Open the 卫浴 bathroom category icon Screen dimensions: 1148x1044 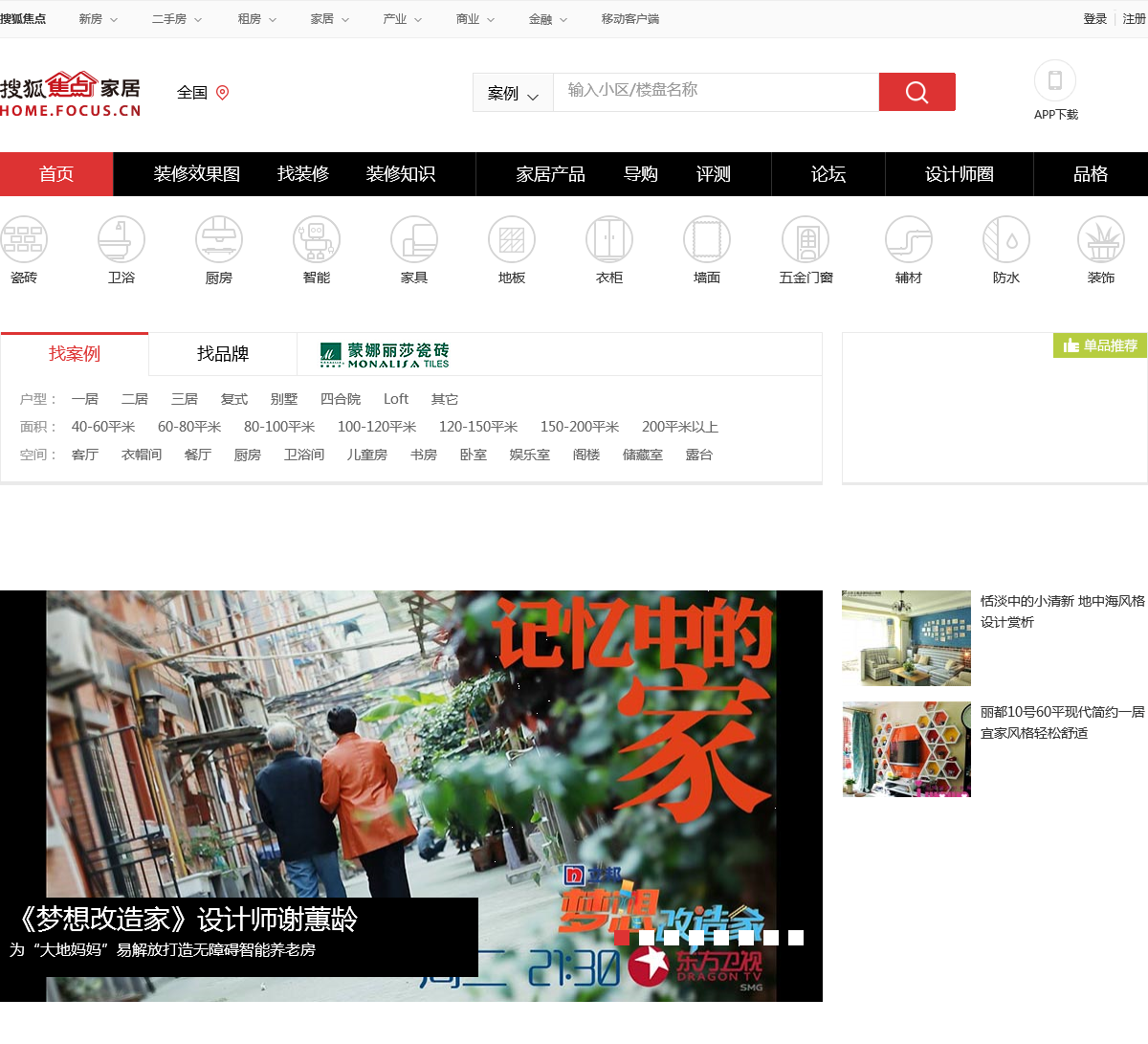tap(121, 239)
